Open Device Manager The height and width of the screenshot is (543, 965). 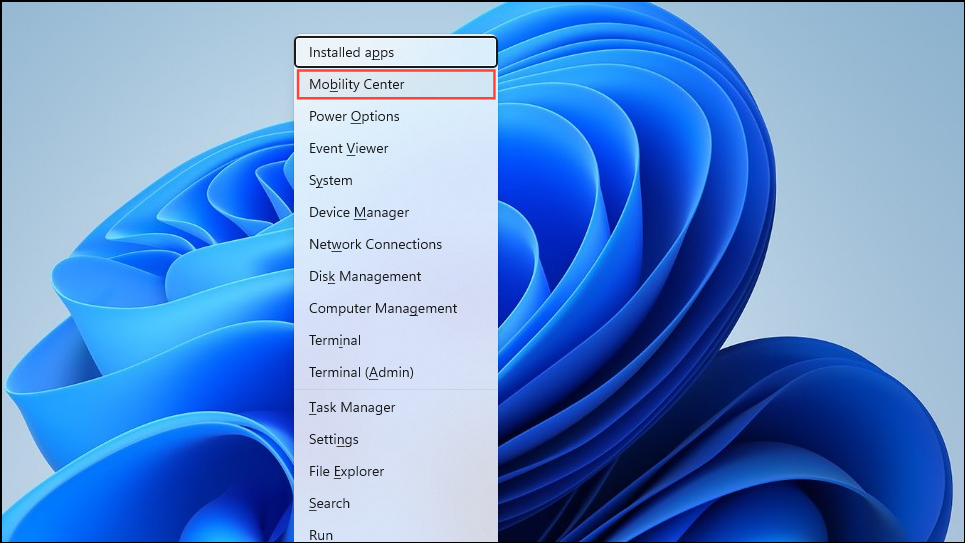click(396, 212)
